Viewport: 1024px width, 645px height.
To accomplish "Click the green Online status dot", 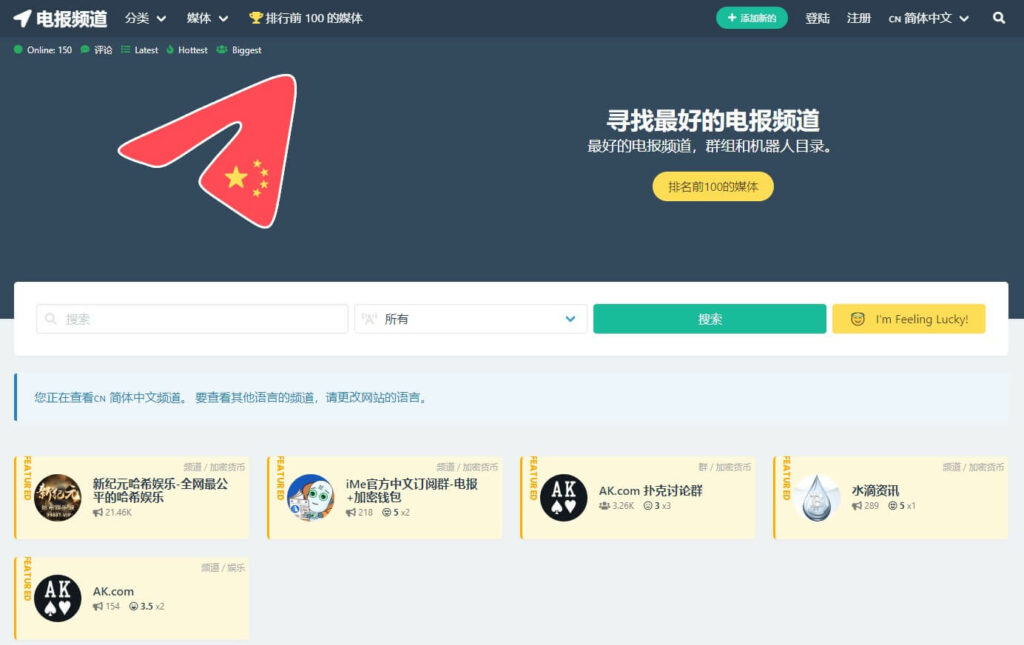I will click(x=18, y=50).
